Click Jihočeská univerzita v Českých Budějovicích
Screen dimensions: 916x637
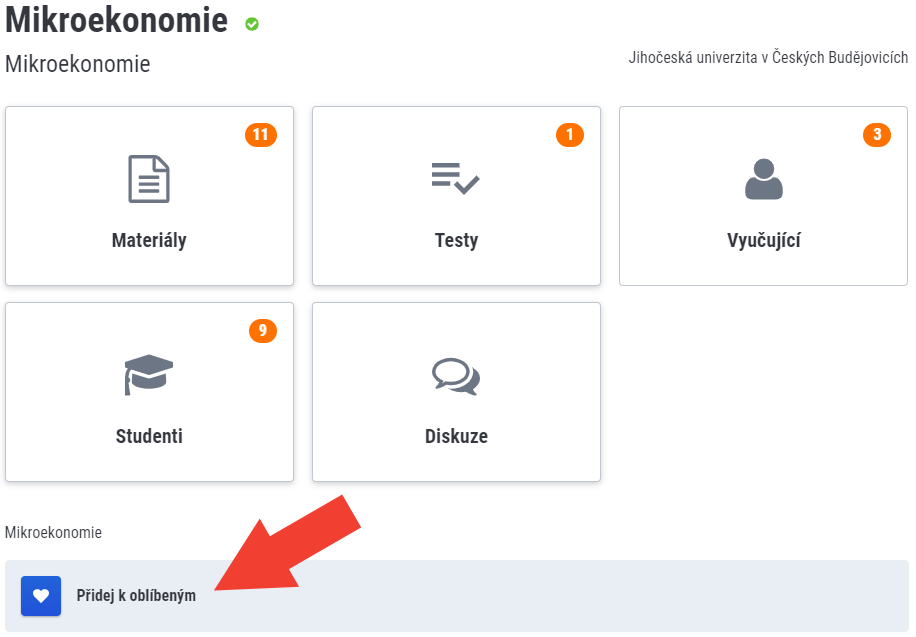click(x=768, y=58)
